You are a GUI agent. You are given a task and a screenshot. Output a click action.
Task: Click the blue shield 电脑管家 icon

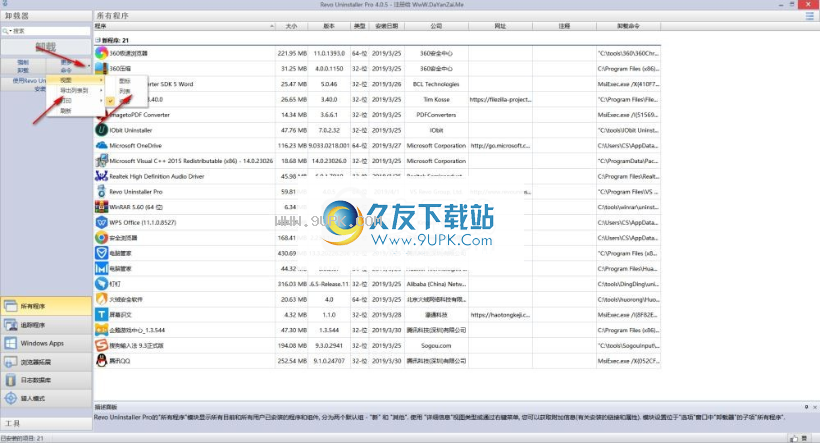click(x=101, y=253)
